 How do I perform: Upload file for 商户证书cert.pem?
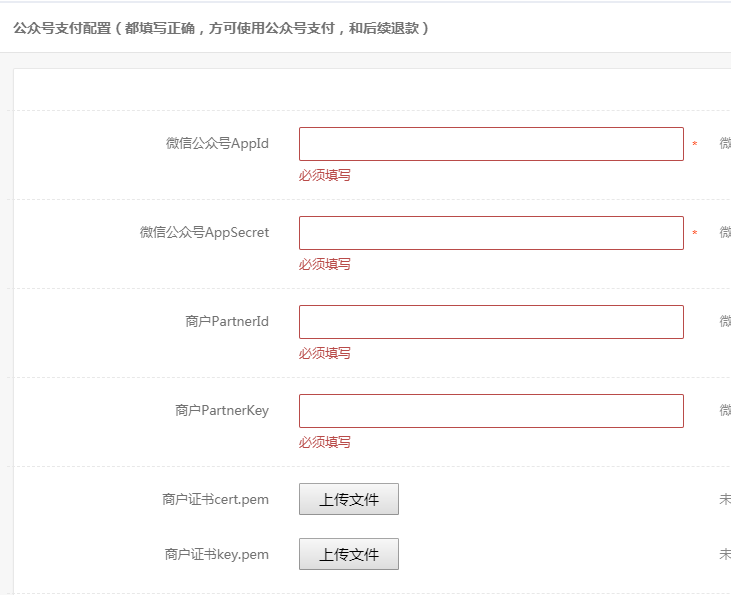click(x=349, y=499)
